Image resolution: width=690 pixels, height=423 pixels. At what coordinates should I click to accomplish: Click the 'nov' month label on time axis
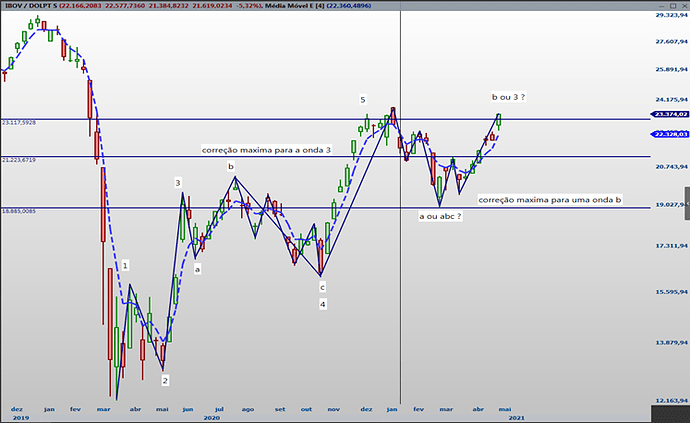point(334,409)
